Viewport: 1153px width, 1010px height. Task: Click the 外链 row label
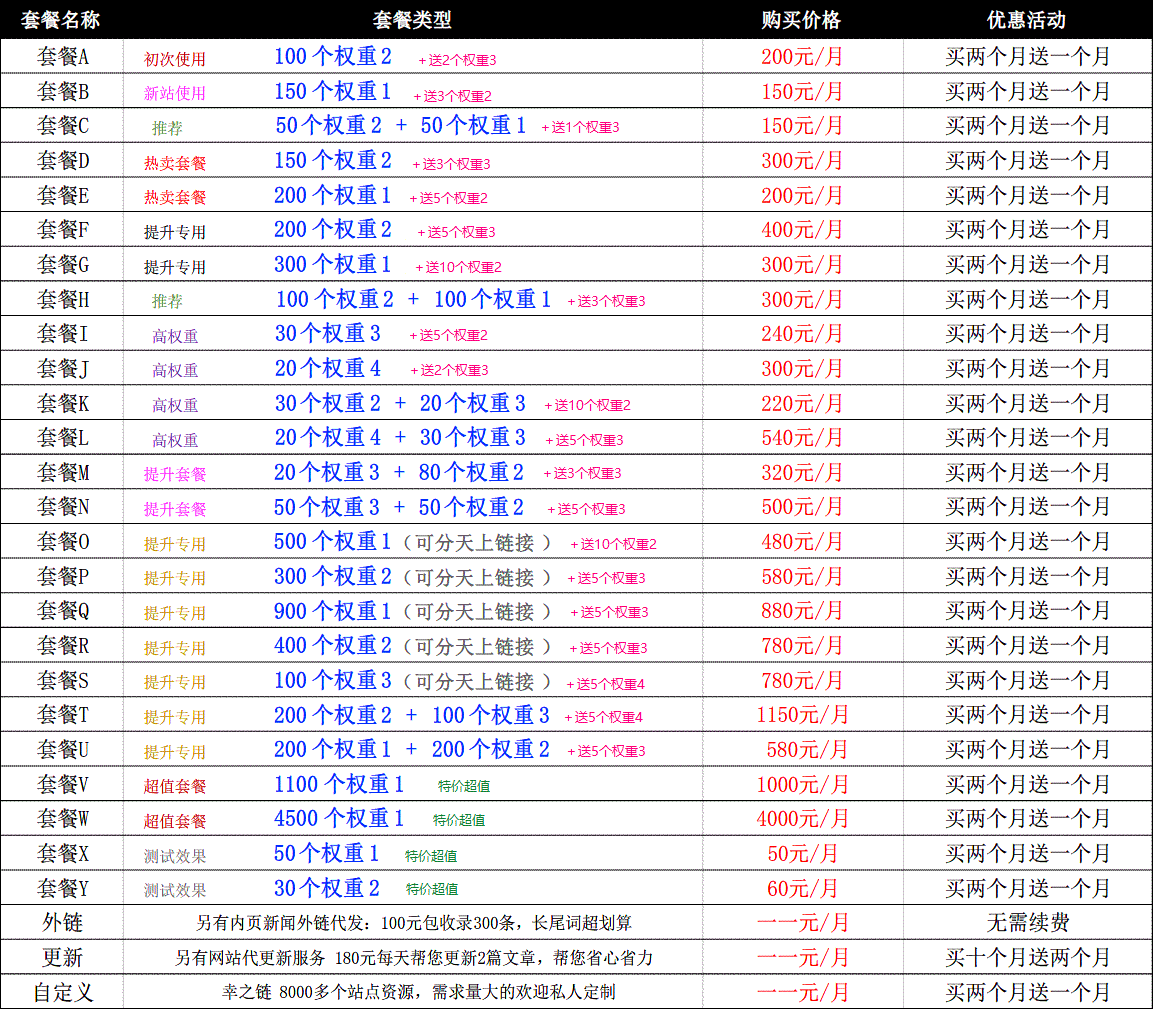63,923
